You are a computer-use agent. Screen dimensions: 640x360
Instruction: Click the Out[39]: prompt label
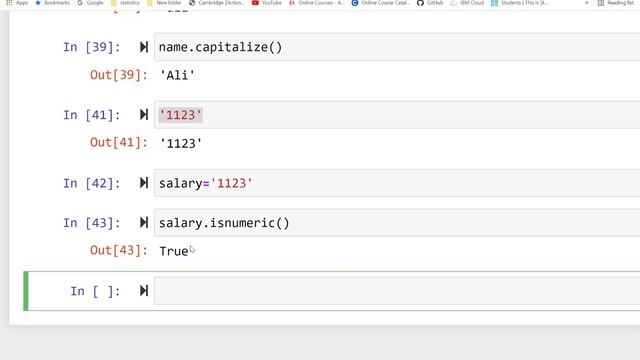click(119, 75)
